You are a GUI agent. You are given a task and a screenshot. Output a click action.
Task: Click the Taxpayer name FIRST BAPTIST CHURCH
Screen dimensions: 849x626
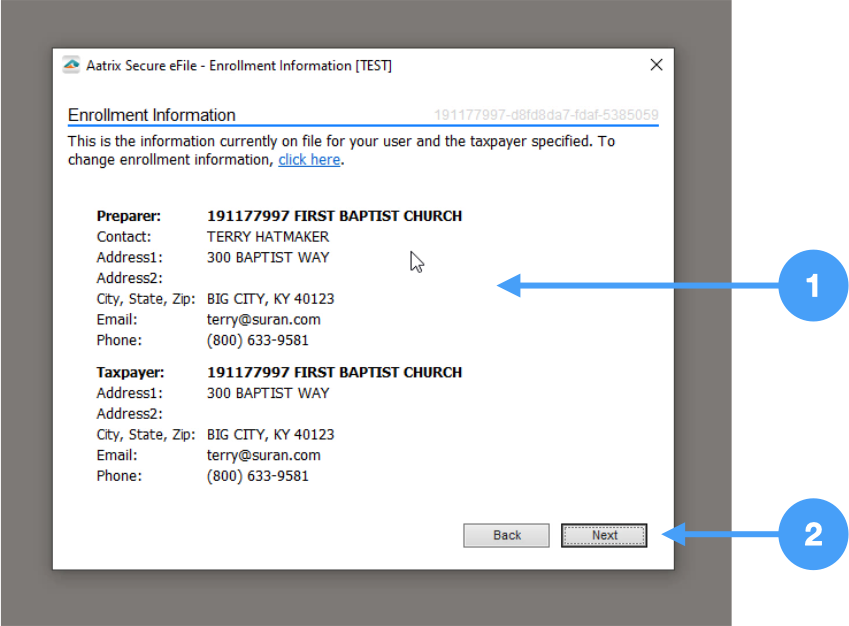[x=334, y=372]
